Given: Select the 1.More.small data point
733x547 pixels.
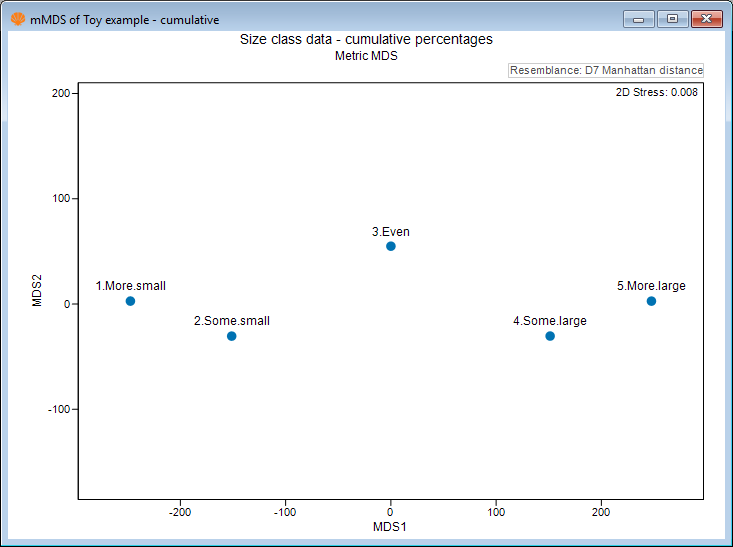Looking at the screenshot, I should [x=130, y=301].
